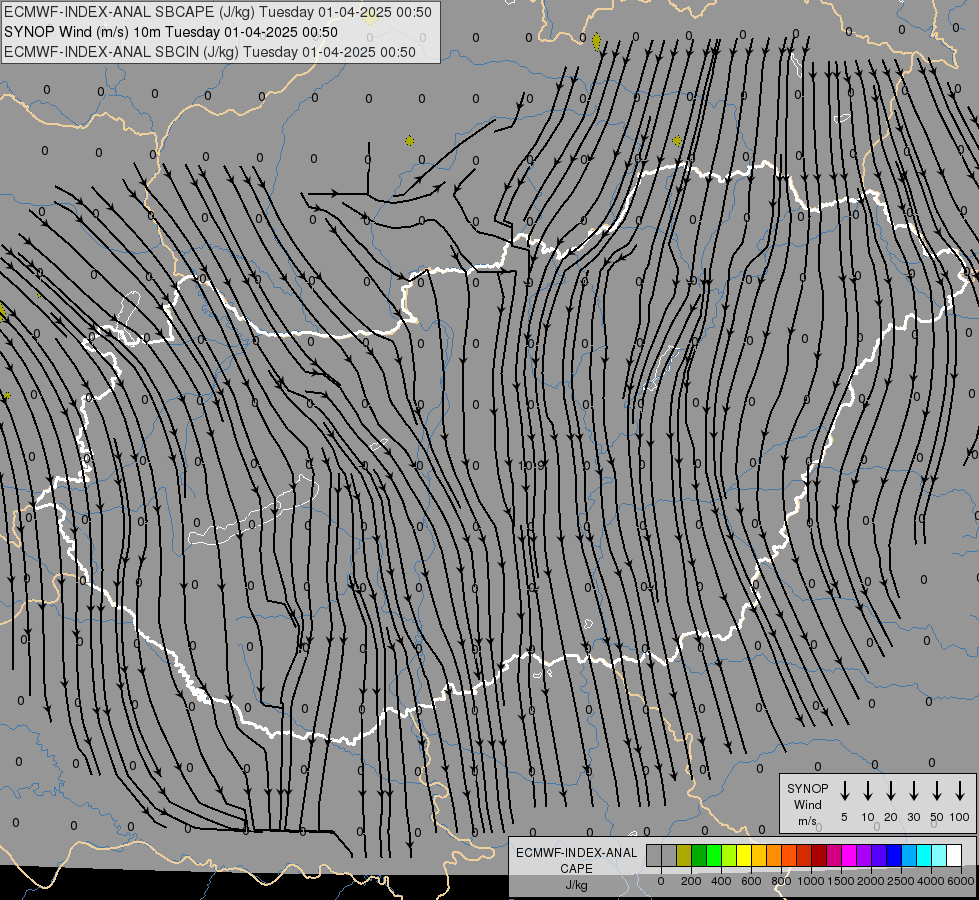The height and width of the screenshot is (900, 979).
Task: Click the SYNOP Wind 10m title line
Action: [170, 32]
